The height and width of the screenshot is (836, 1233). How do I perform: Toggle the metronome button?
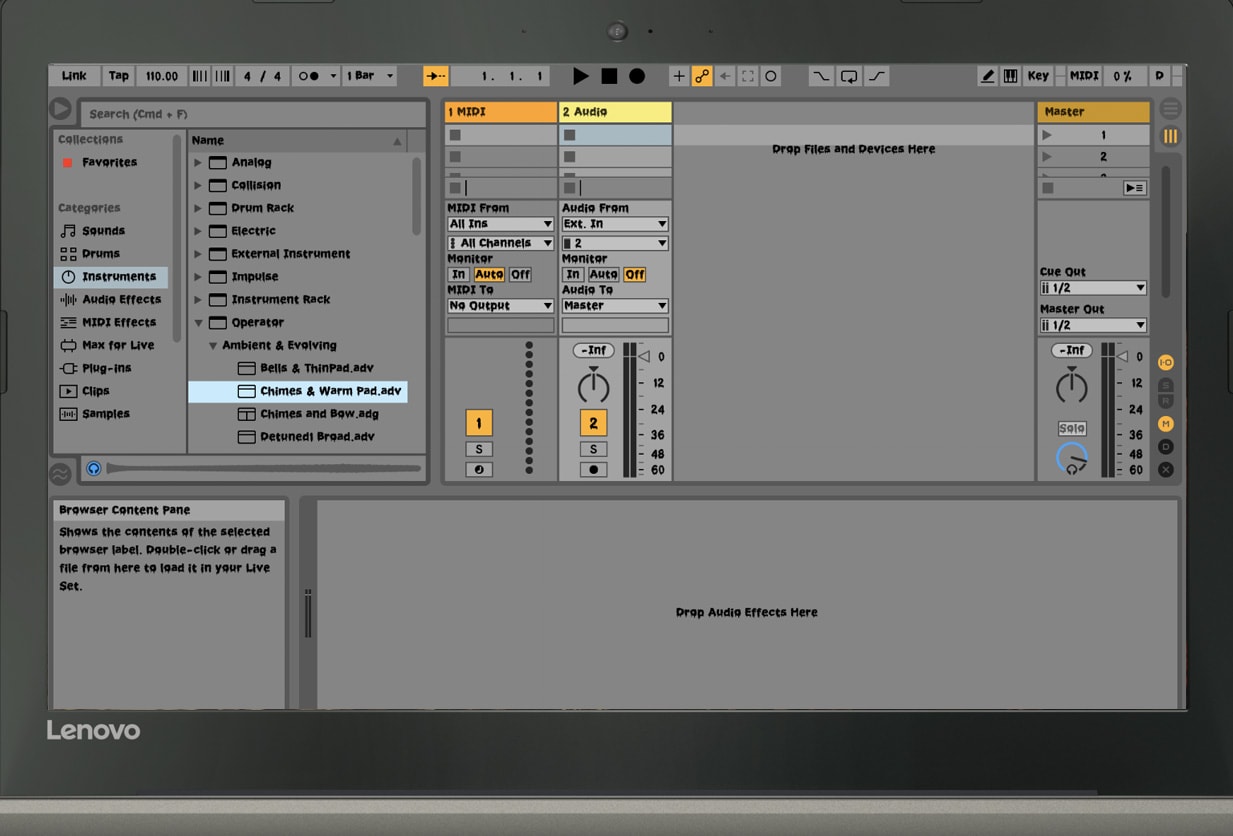click(310, 76)
